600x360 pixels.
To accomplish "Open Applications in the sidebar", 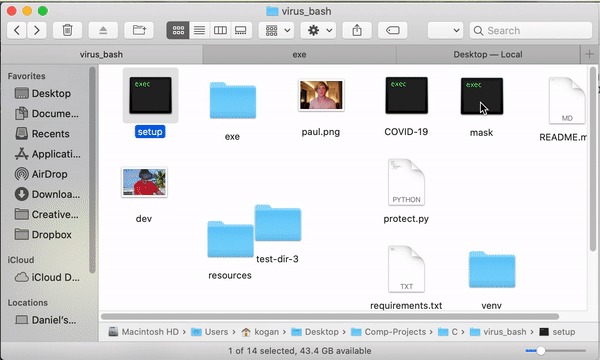I will [47, 154].
